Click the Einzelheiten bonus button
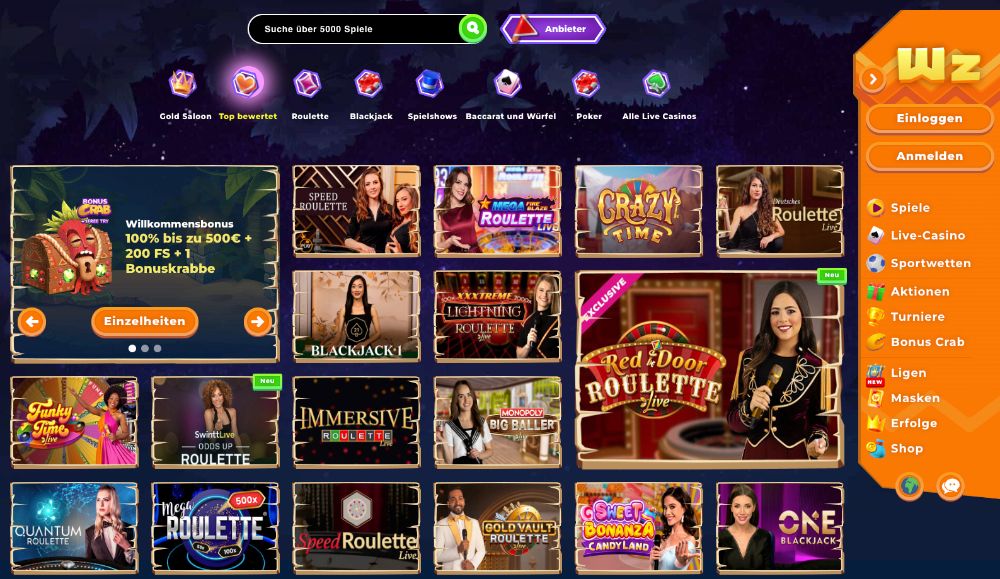The image size is (1000, 579). click(145, 321)
